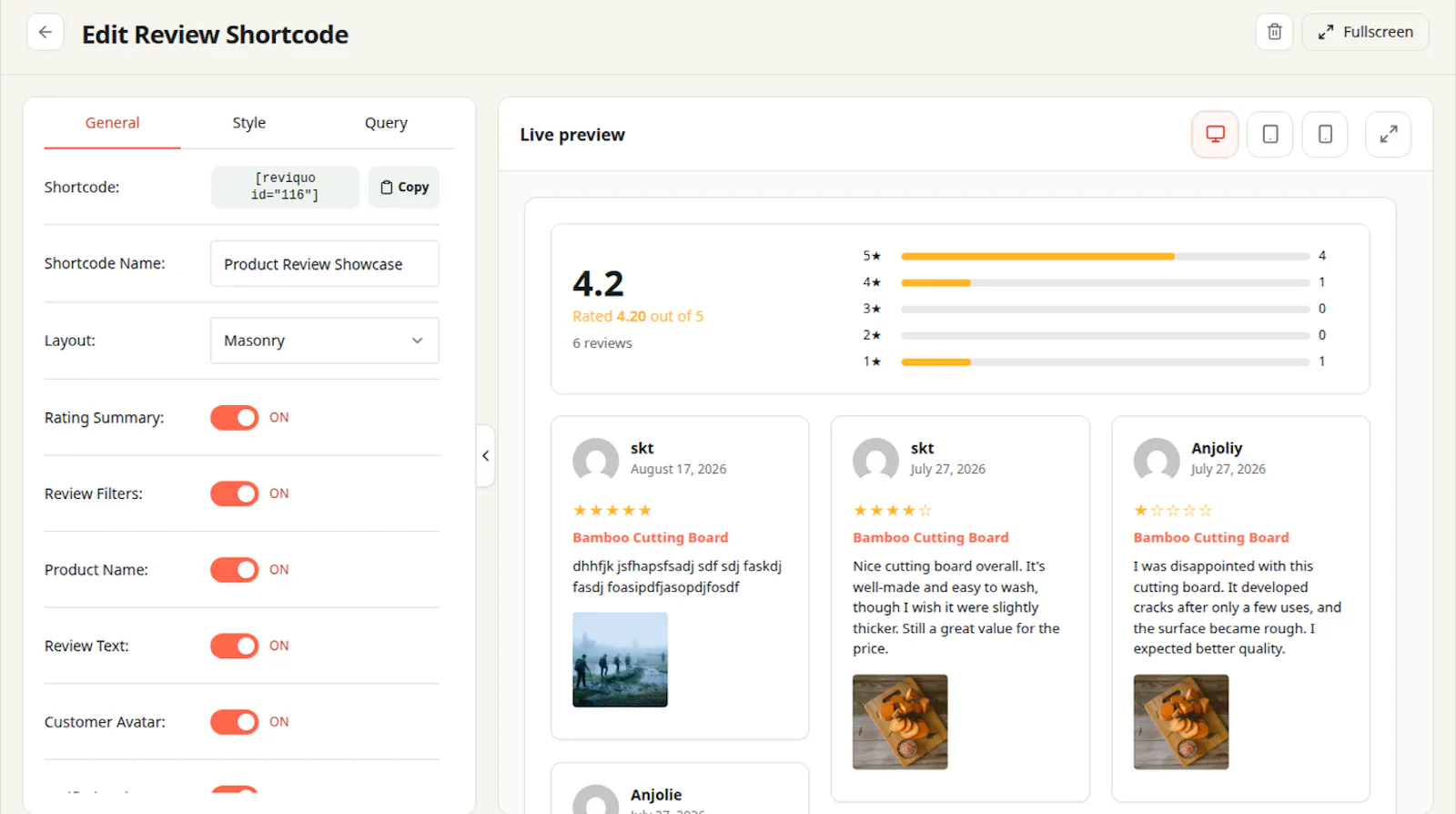Viewport: 1456px width, 814px height.
Task: Select the '6 reviews' count text
Action: (x=602, y=343)
